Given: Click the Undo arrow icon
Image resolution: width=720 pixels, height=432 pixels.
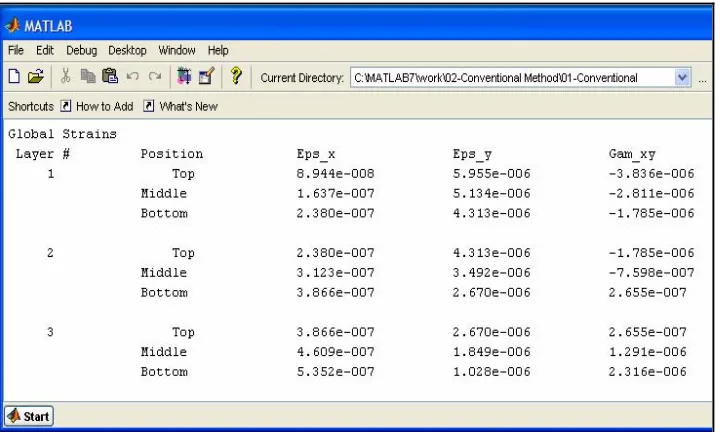Looking at the screenshot, I should click(x=133, y=76).
